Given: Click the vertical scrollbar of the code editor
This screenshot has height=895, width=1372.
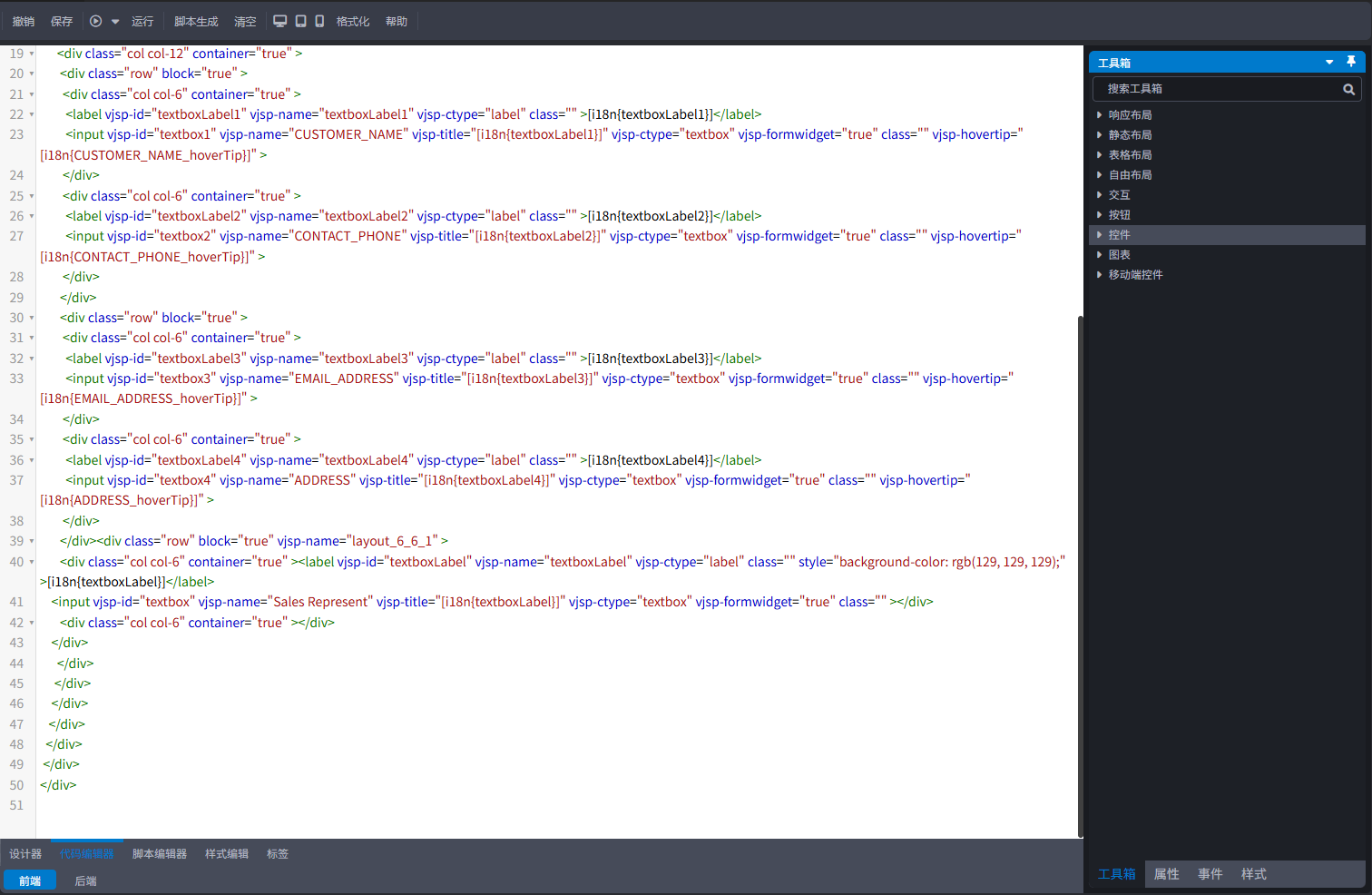Looking at the screenshot, I should tap(1080, 572).
